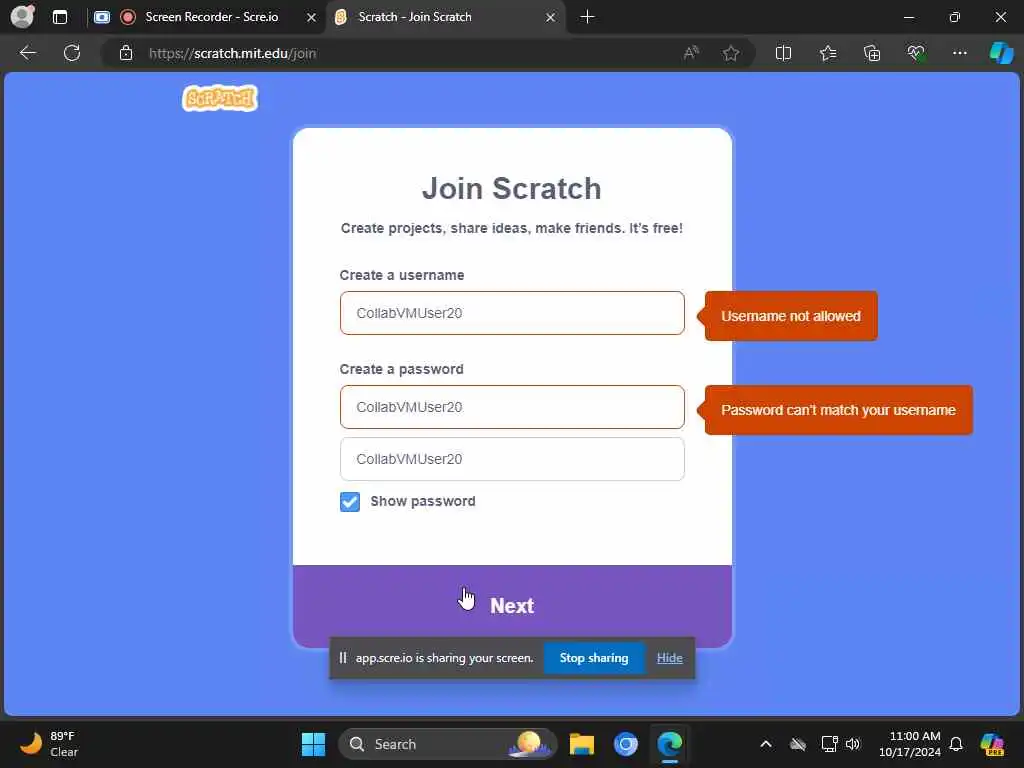Focus the first password field
The image size is (1024, 768).
(x=512, y=407)
